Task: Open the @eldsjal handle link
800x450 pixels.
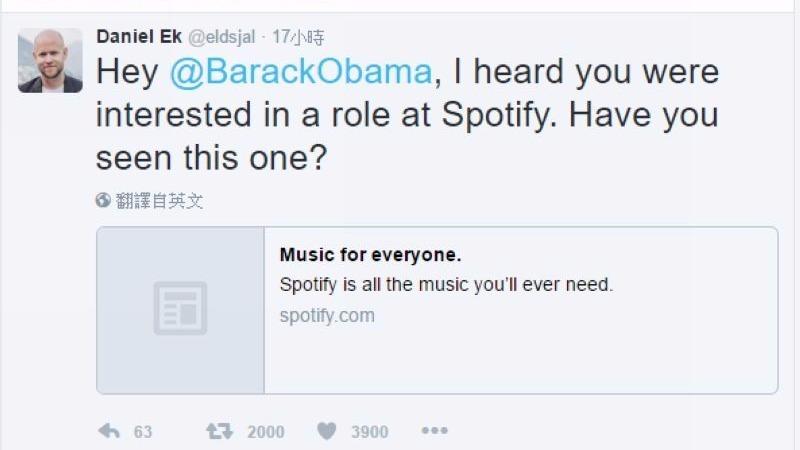Action: click(x=216, y=37)
